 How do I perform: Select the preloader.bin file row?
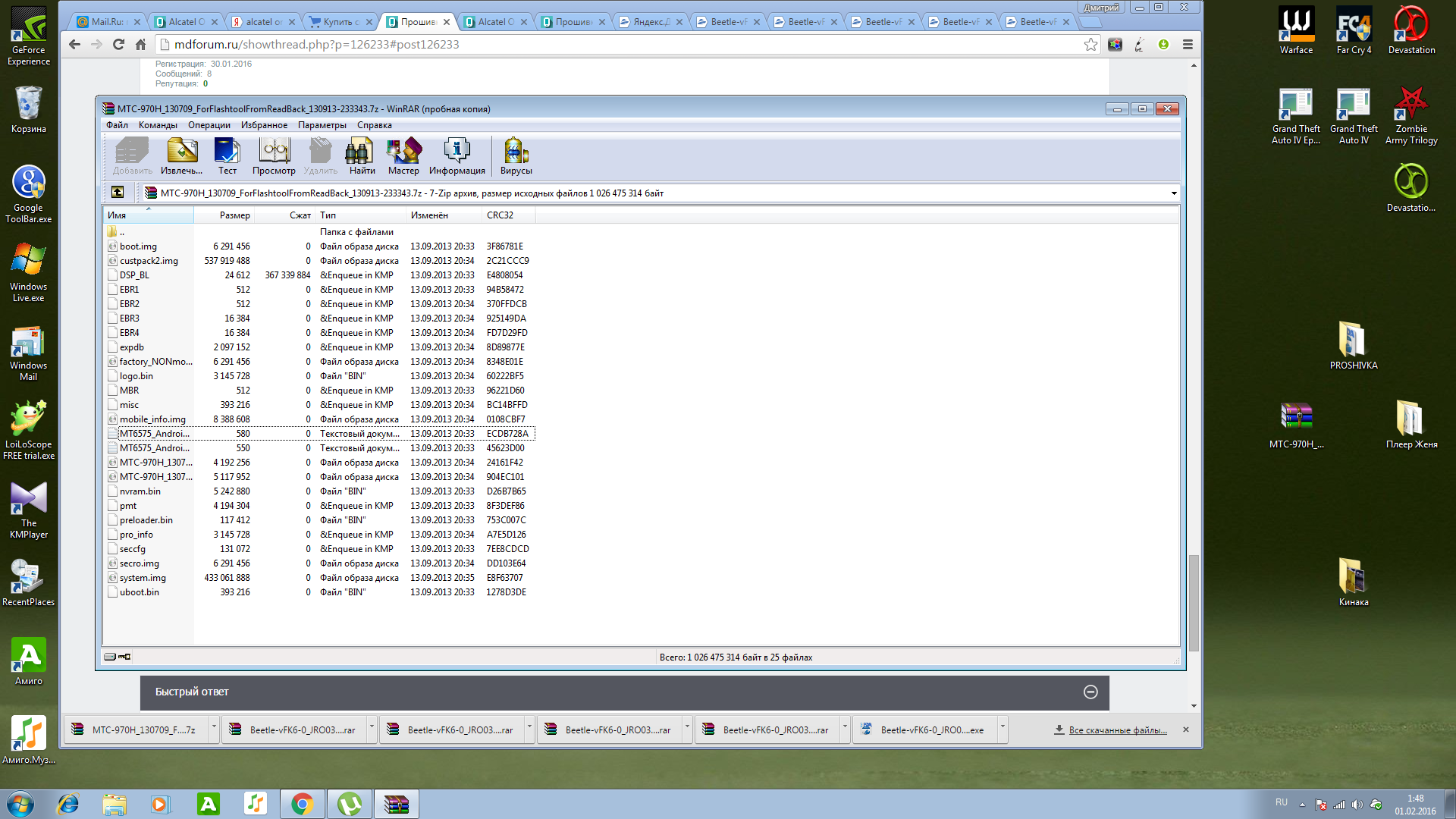(146, 520)
